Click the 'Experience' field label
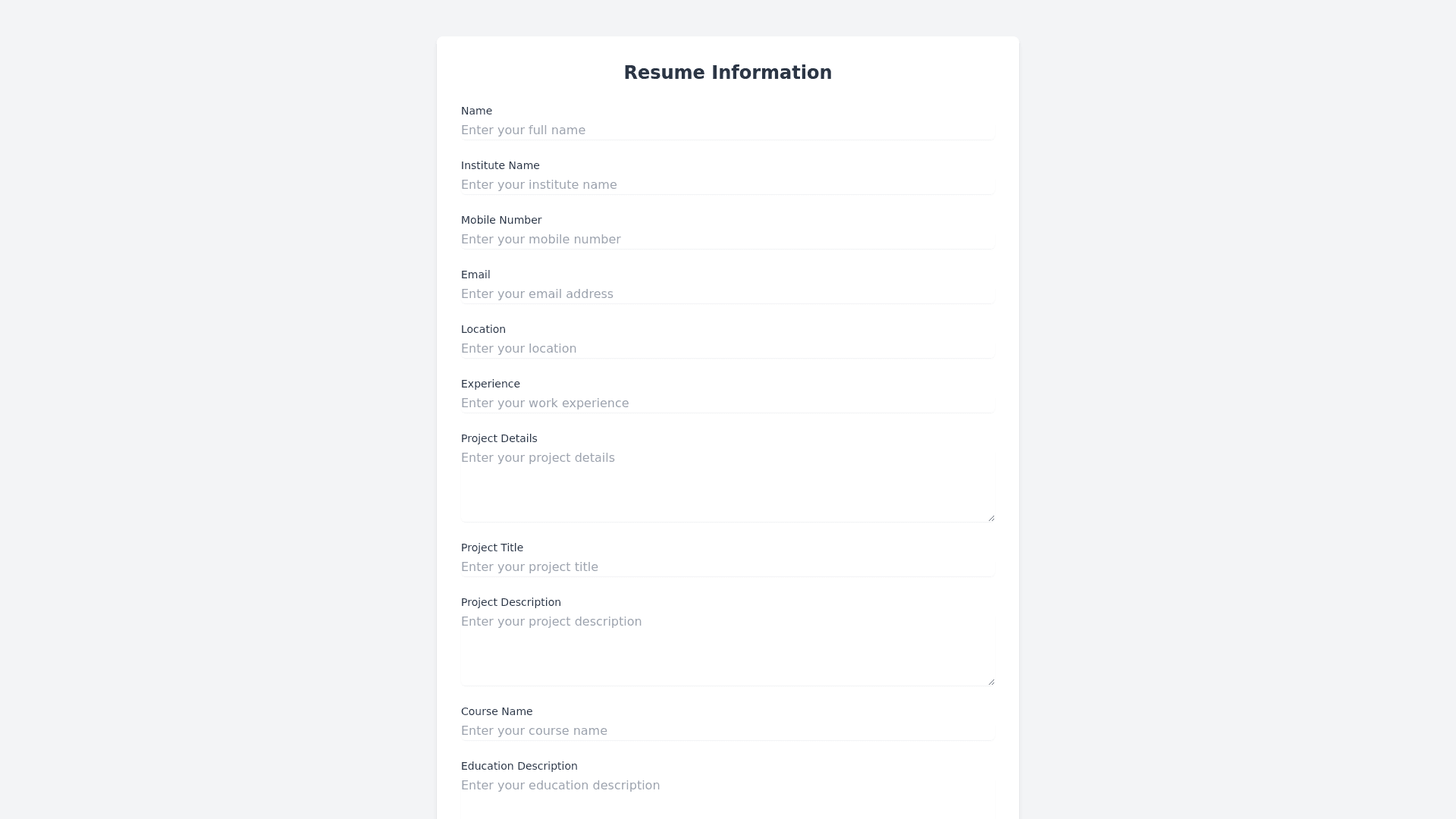 click(491, 384)
